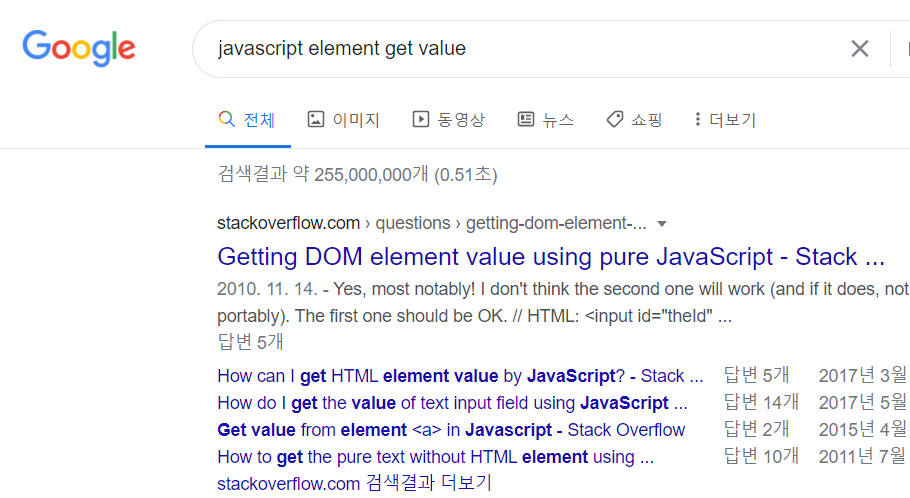
Task: Click the newspaper icon beside 뉴스
Action: click(x=526, y=119)
